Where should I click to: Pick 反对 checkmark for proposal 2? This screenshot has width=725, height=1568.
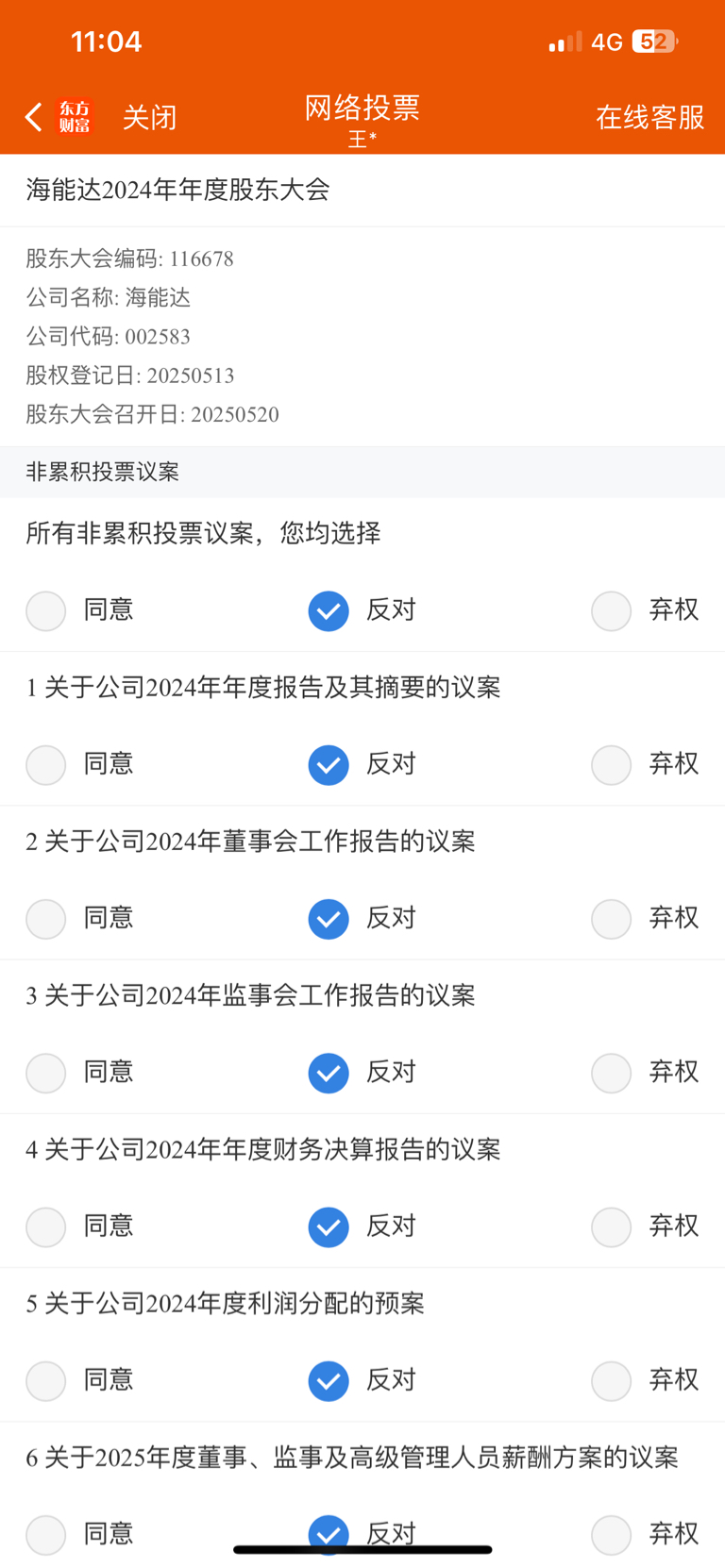(x=329, y=918)
